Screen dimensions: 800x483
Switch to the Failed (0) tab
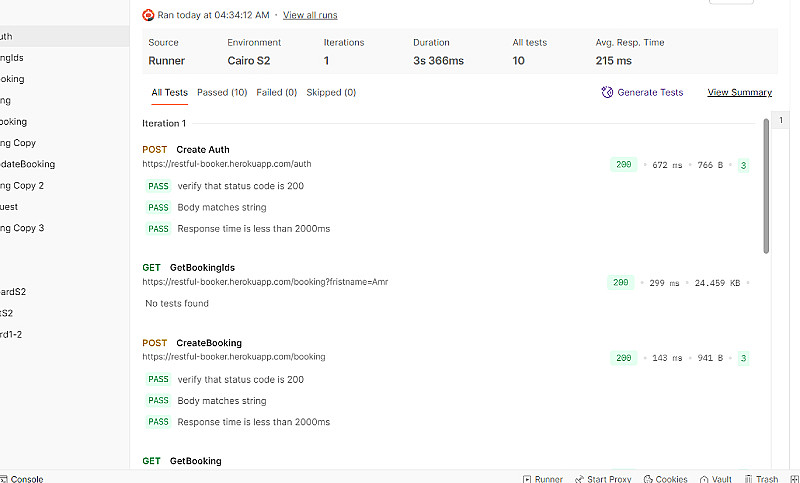[277, 93]
